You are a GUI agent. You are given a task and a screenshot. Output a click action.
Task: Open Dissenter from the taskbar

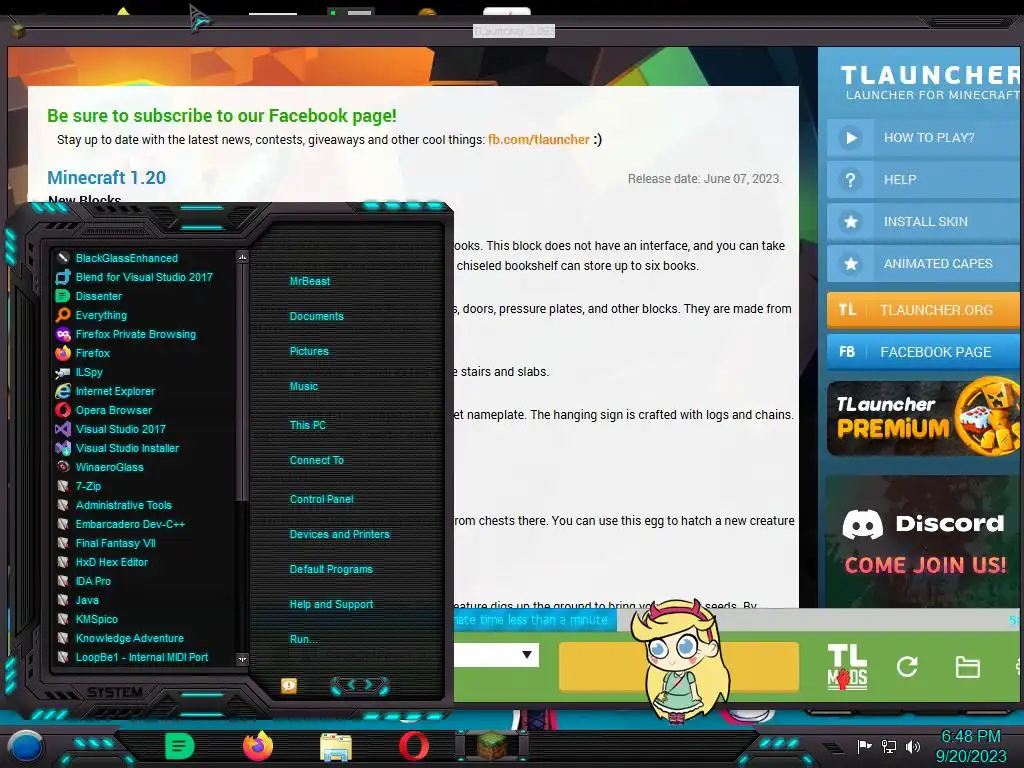tap(180, 746)
